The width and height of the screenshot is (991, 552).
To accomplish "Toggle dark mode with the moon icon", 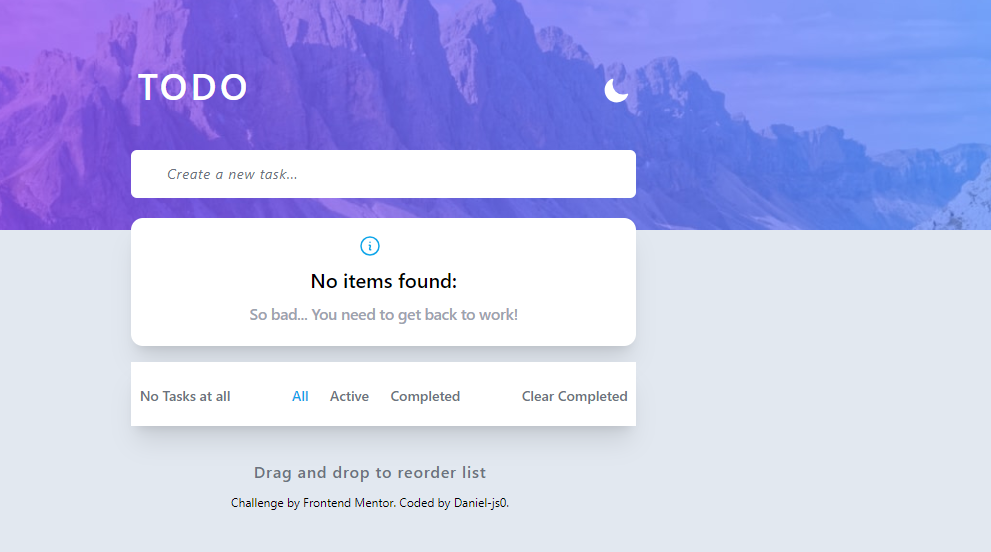I will click(x=616, y=90).
